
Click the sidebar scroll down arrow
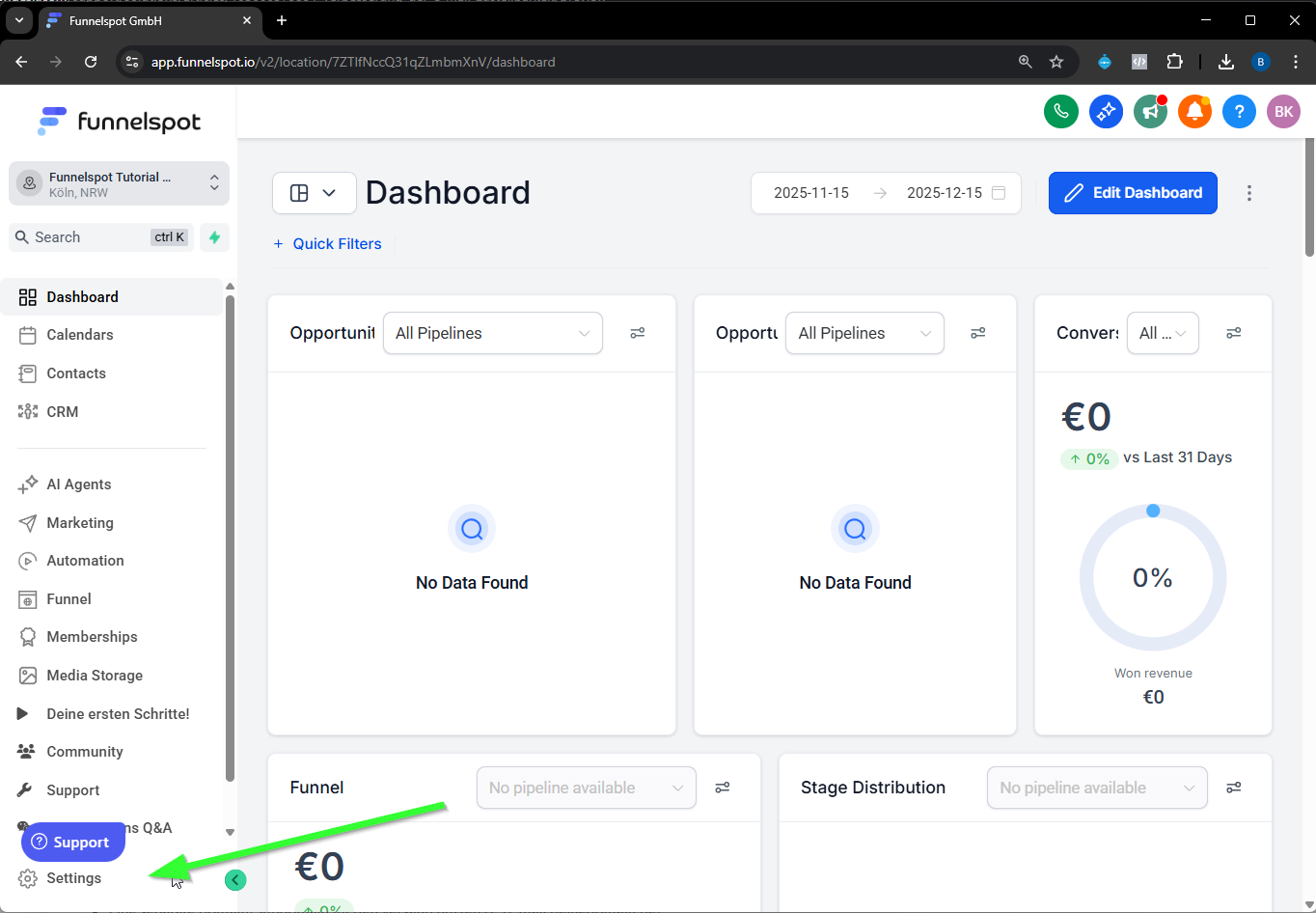coord(230,832)
